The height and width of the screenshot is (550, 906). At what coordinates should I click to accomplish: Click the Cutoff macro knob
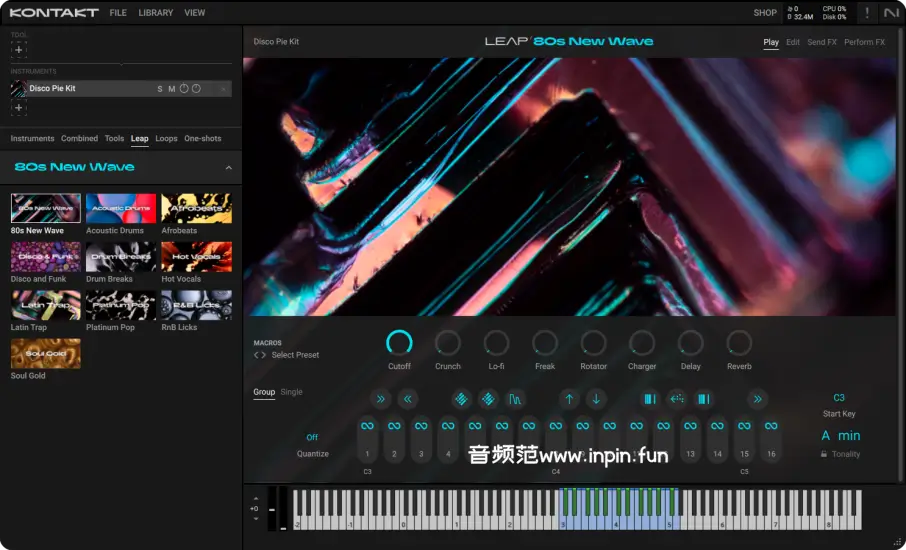399,343
